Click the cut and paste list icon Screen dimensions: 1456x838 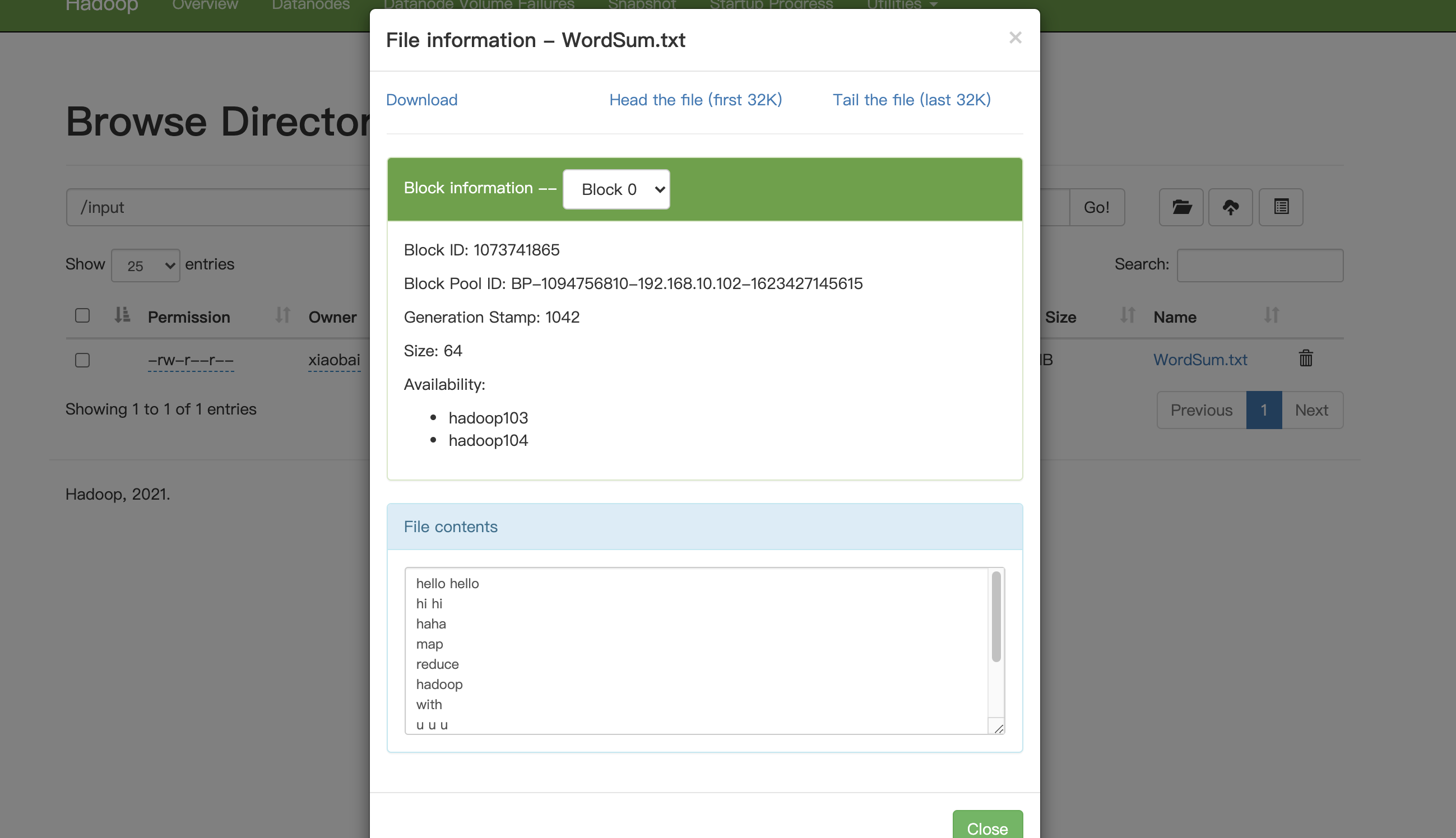1281,207
